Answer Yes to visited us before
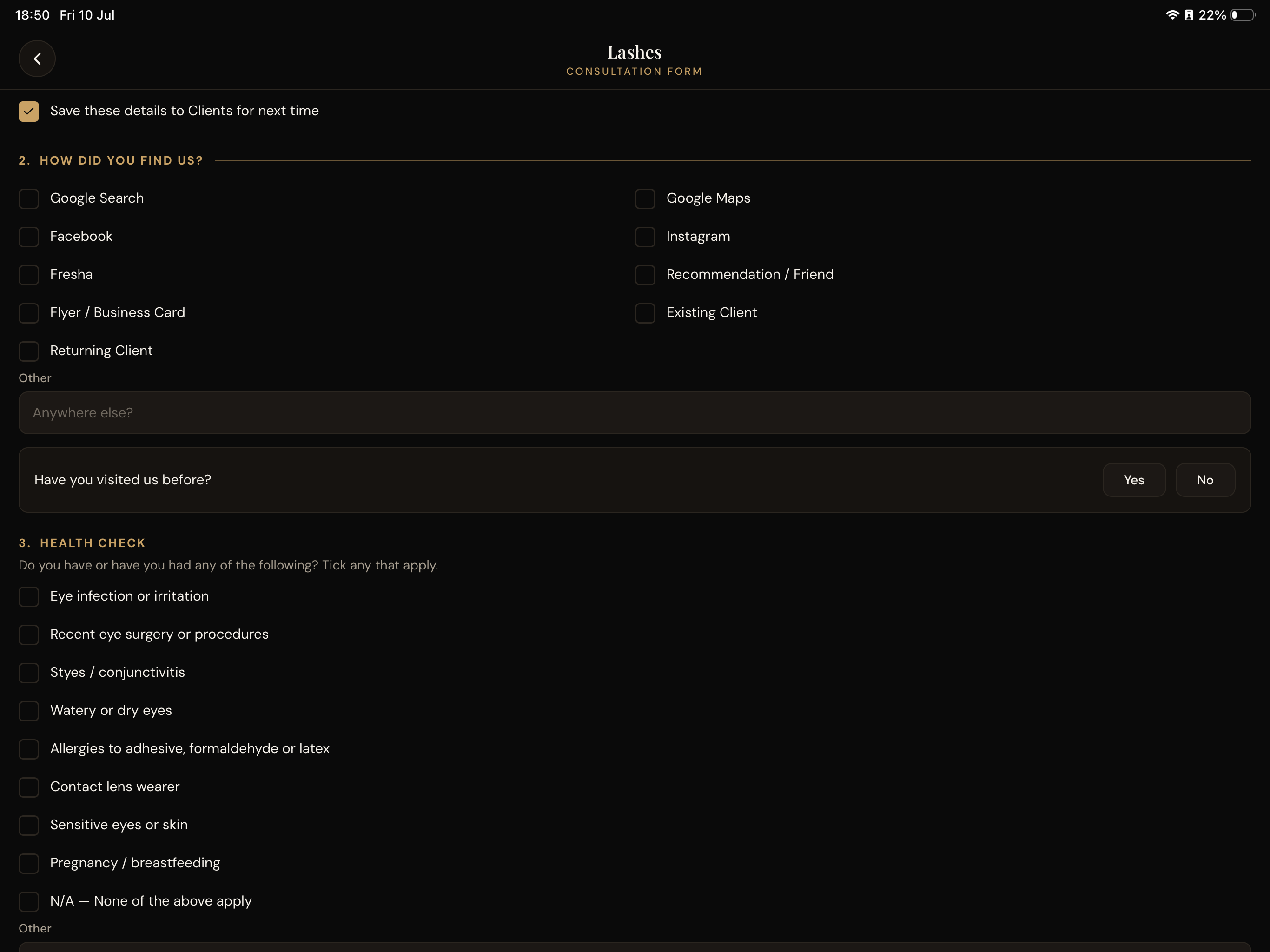 click(1134, 480)
